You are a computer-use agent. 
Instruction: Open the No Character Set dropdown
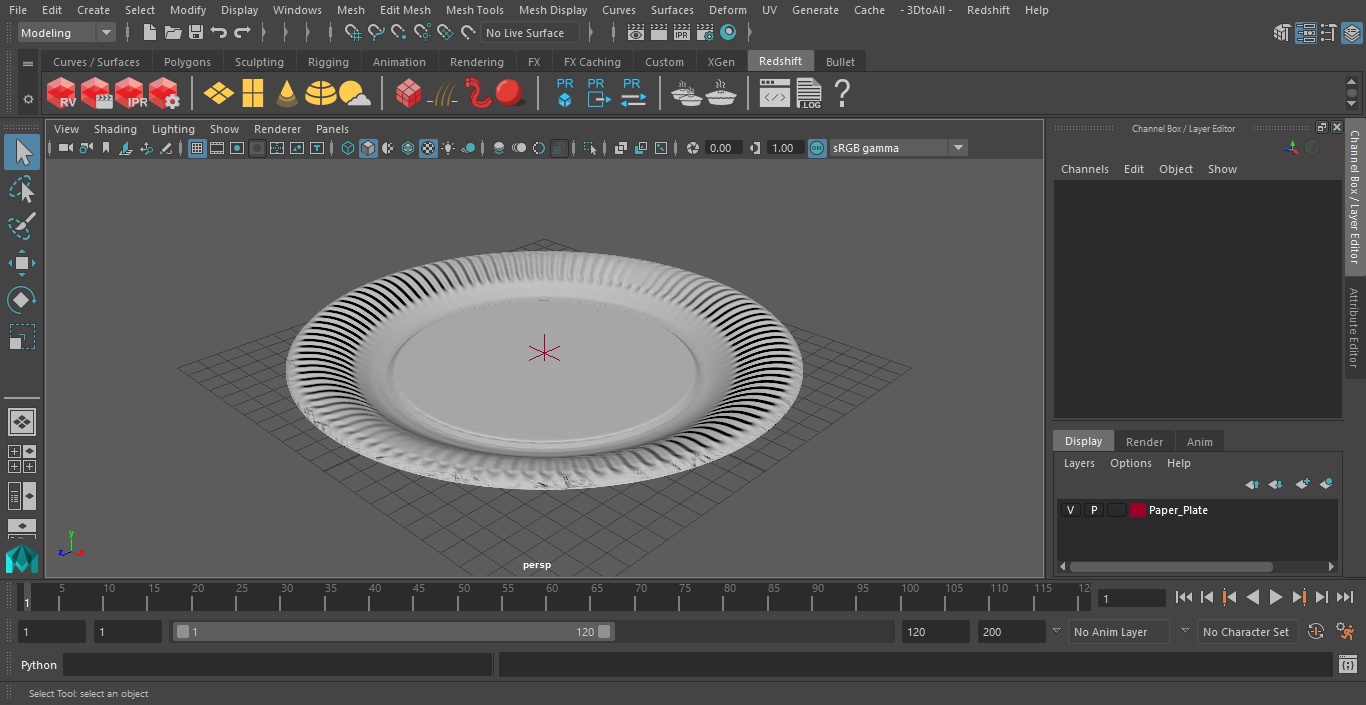pos(1247,632)
